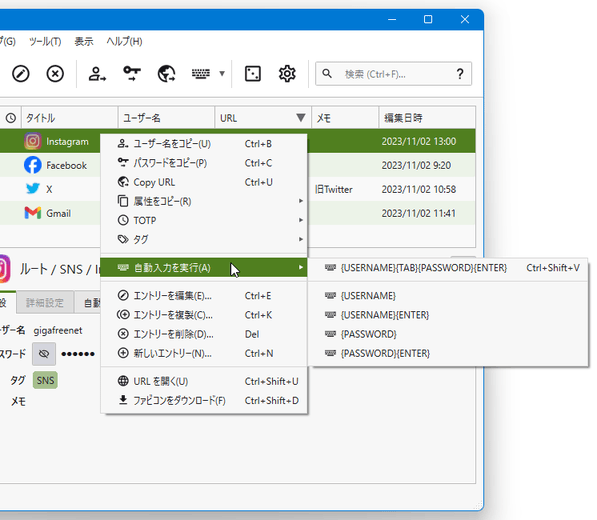
Task: Click the clock expiry column header icon
Action: (11, 118)
